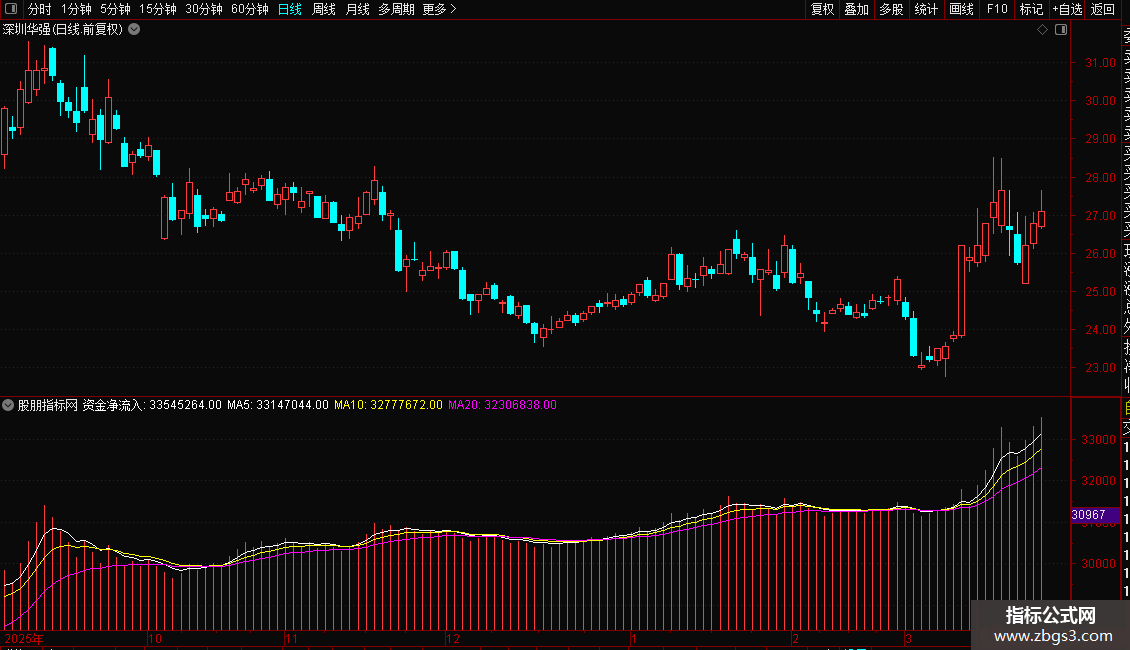The height and width of the screenshot is (650, 1130).
Task: Select the 30分钟 period tab
Action: (x=203, y=9)
